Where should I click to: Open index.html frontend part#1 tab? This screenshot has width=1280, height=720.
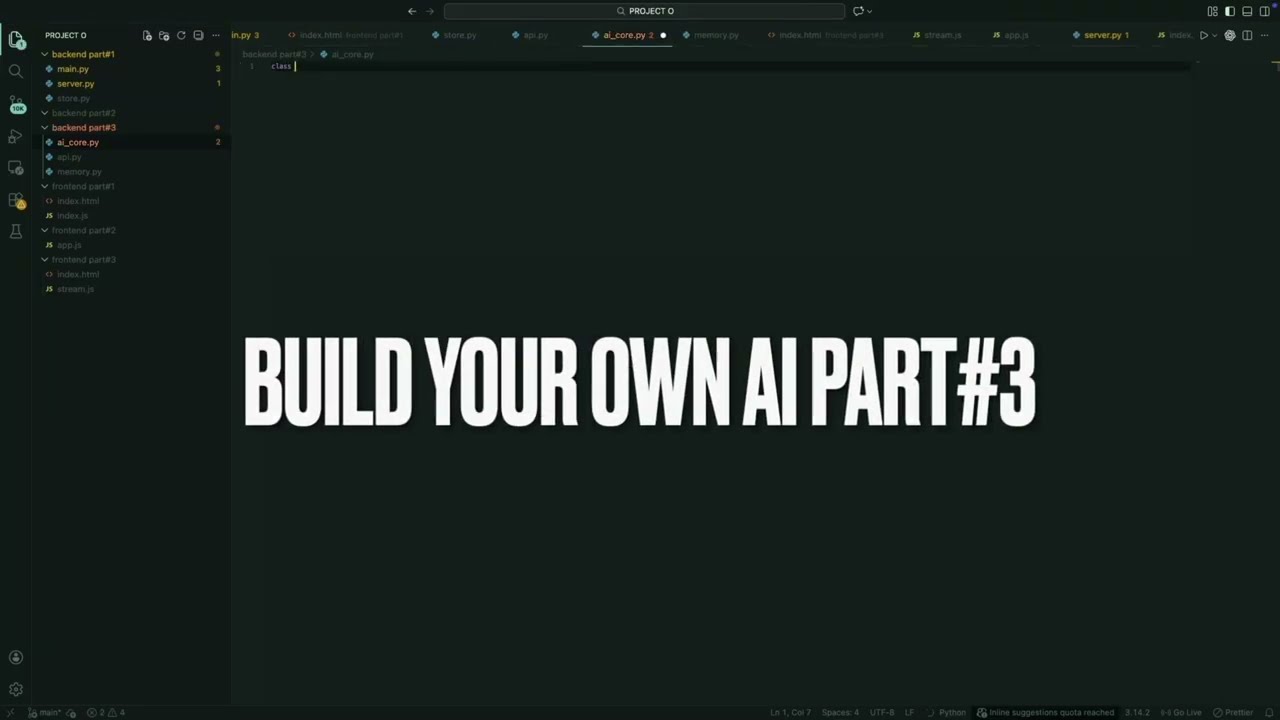pyautogui.click(x=345, y=35)
